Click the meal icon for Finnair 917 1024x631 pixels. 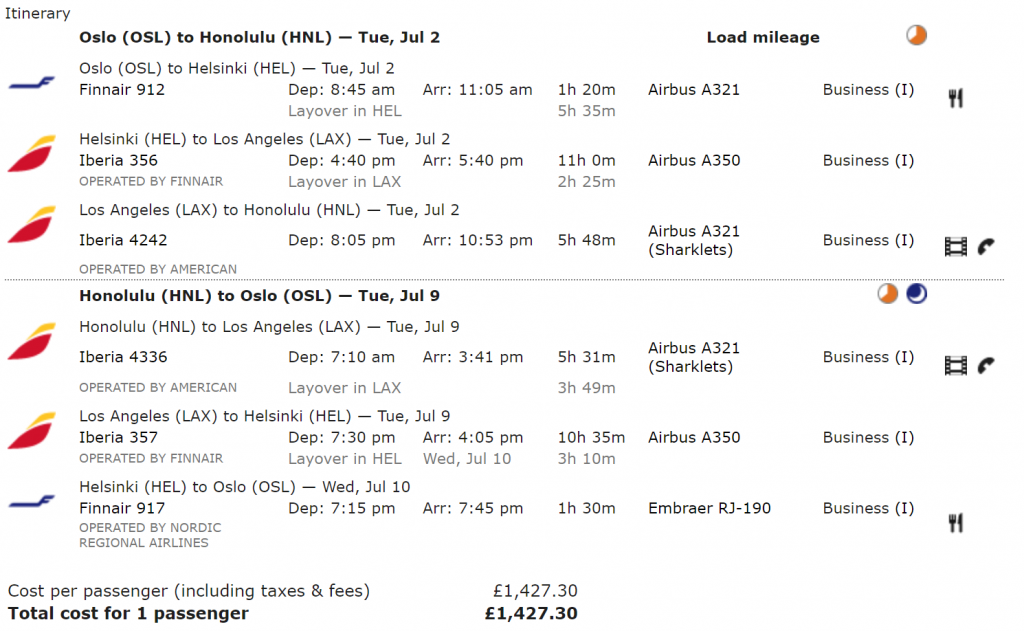955,523
